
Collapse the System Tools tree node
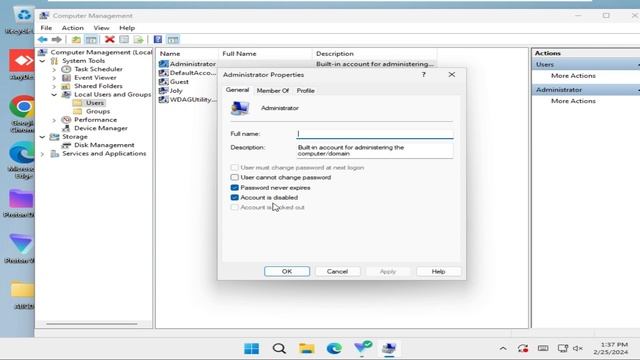click(42, 61)
